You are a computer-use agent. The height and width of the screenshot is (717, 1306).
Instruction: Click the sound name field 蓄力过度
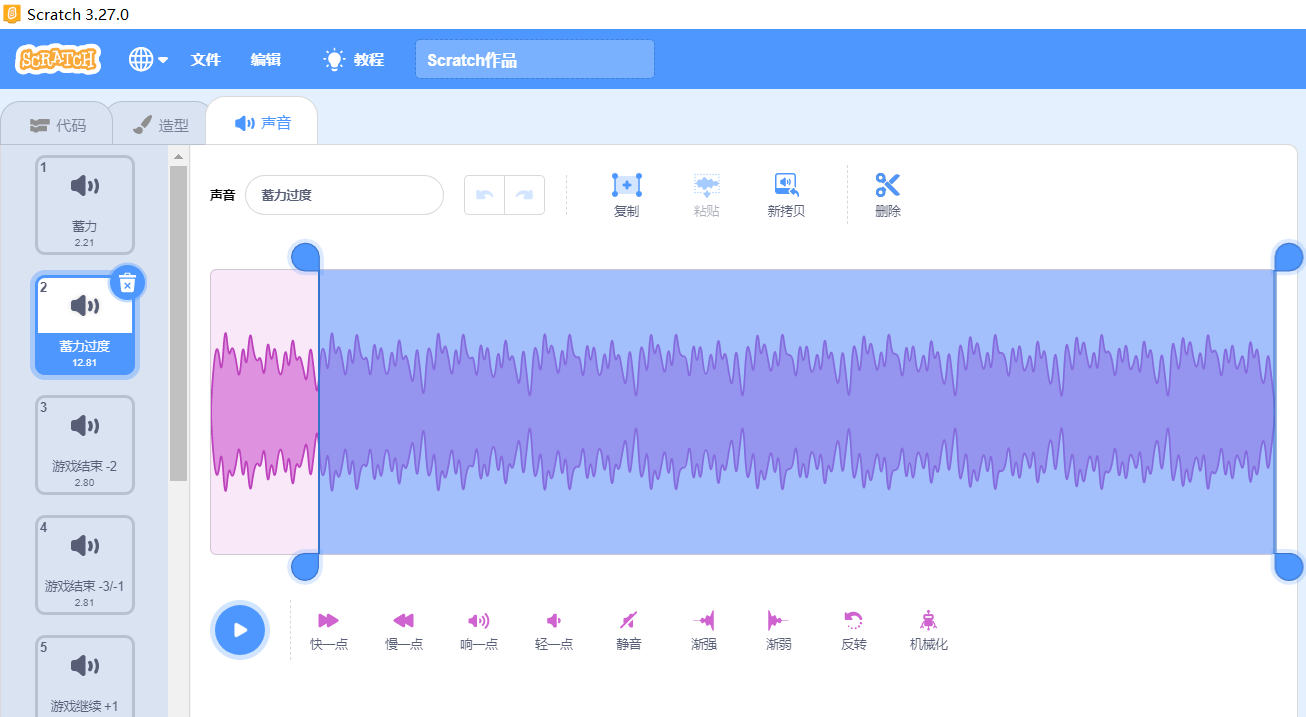(344, 195)
